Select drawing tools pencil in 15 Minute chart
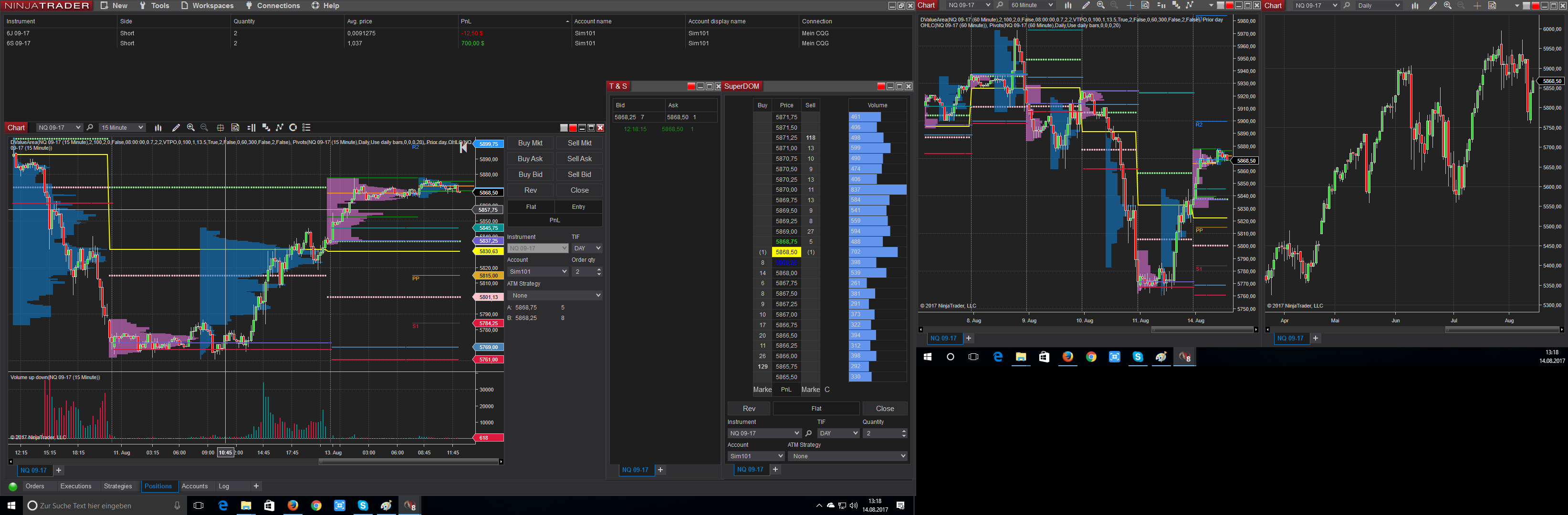 [x=176, y=128]
